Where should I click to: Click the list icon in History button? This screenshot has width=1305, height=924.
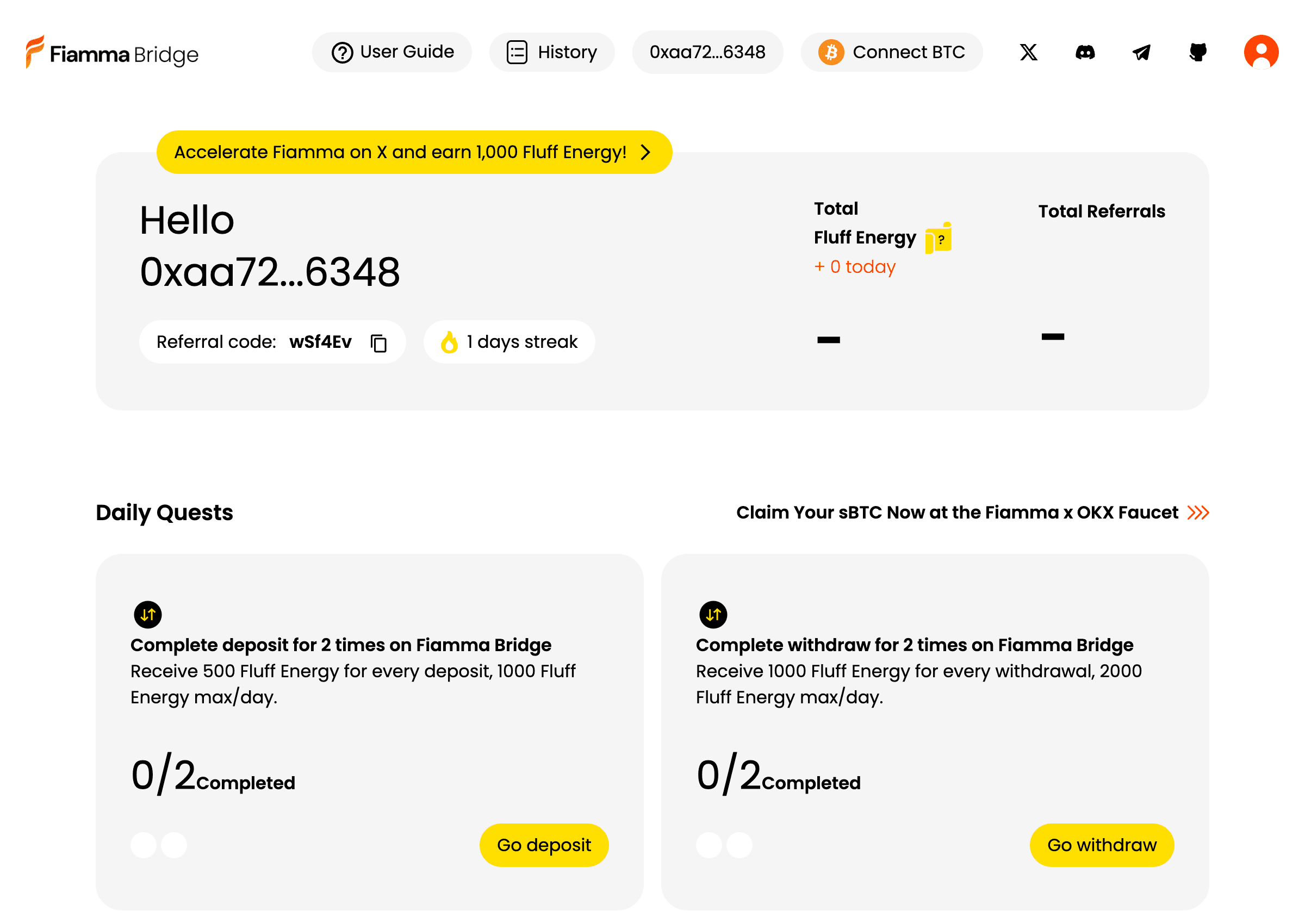pos(517,52)
